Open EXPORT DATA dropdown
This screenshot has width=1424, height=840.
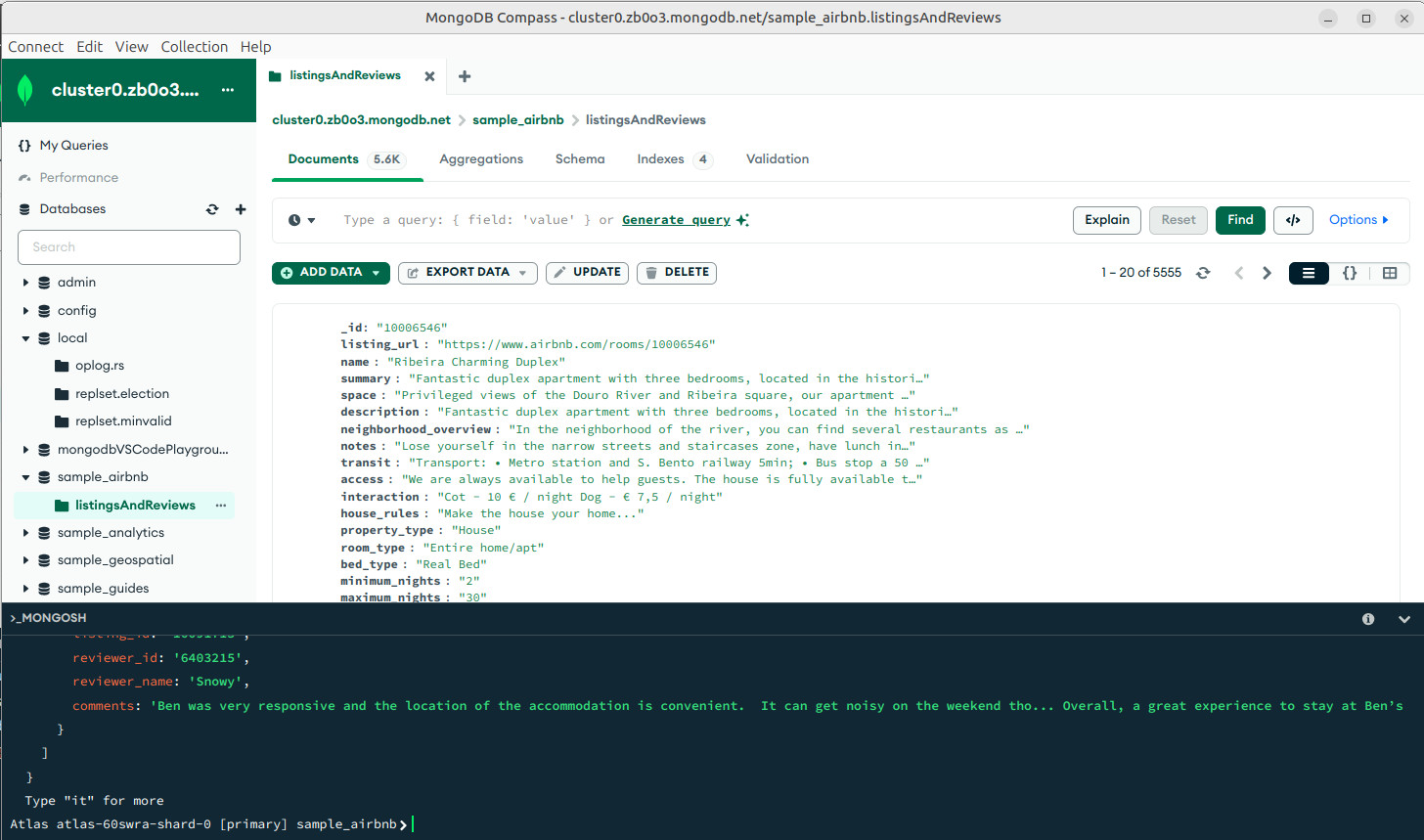tap(467, 273)
